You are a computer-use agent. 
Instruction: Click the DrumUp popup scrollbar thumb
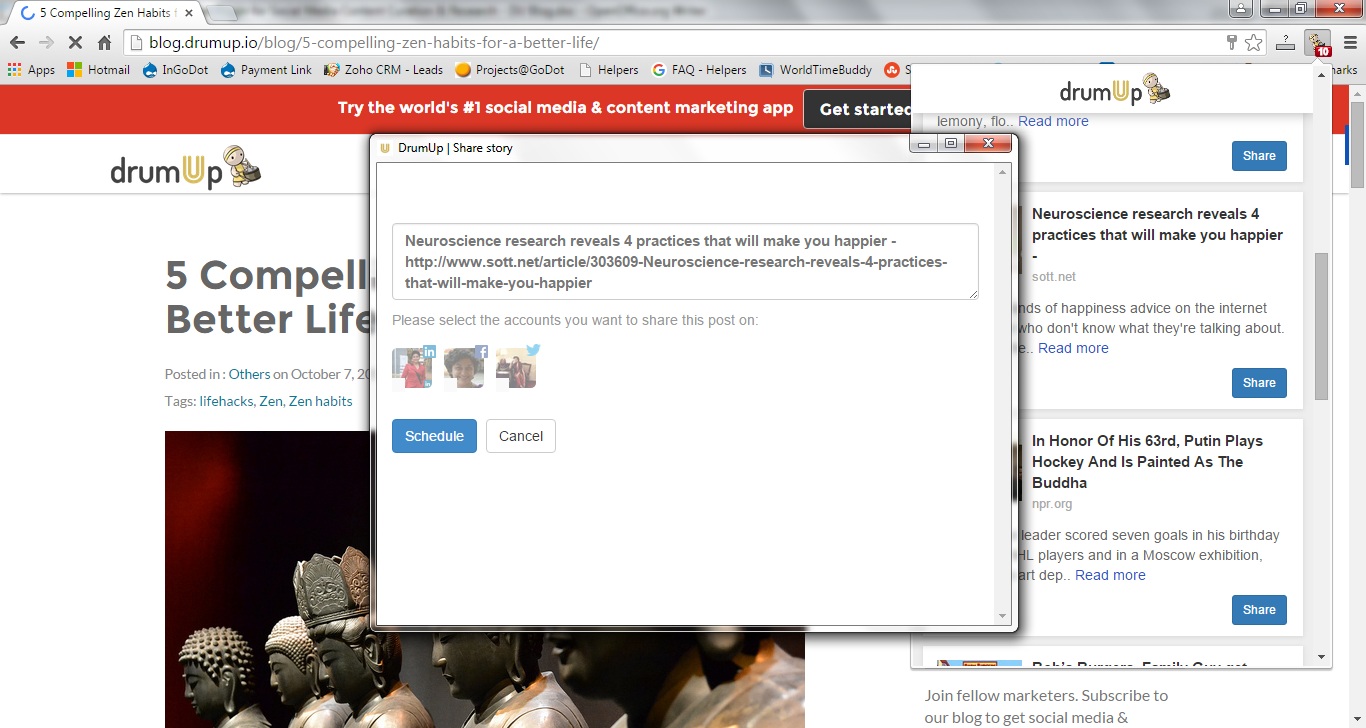[x=1321, y=326]
